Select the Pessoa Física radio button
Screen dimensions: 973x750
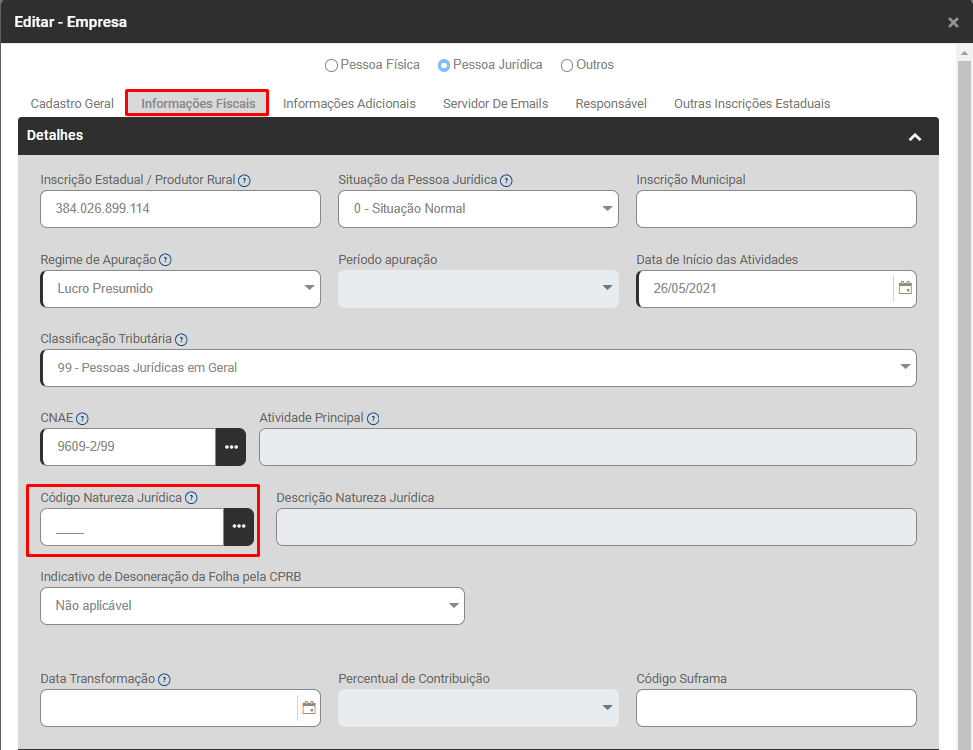pos(331,66)
